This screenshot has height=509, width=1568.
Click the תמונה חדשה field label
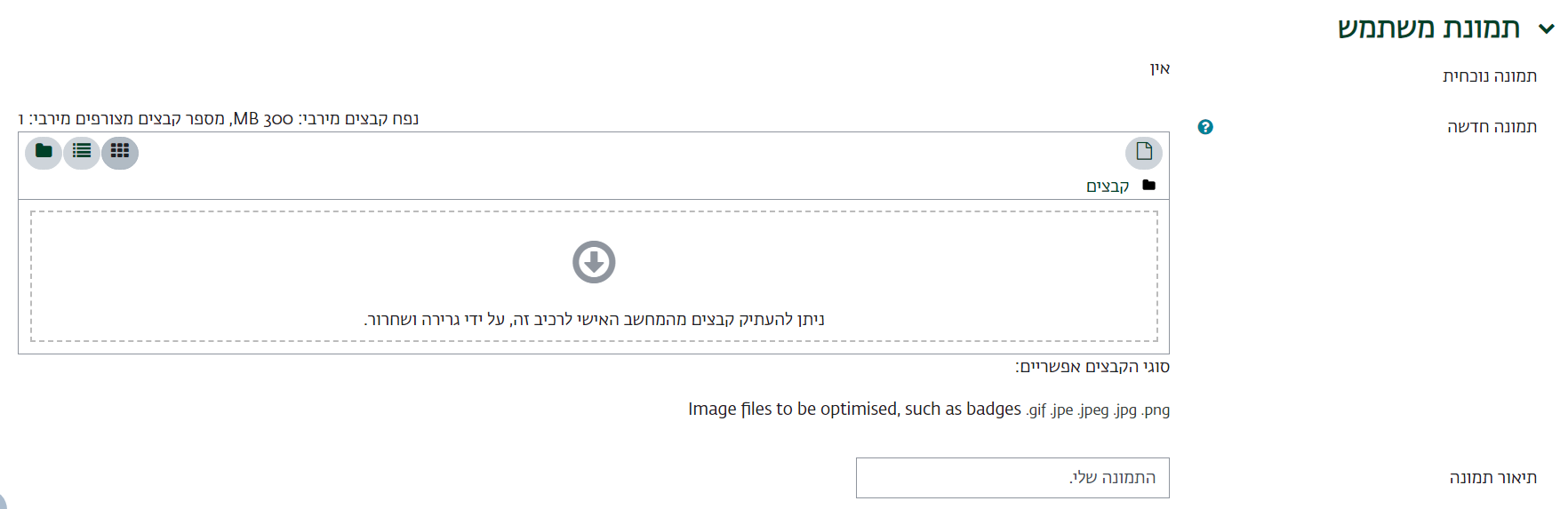tap(1492, 127)
